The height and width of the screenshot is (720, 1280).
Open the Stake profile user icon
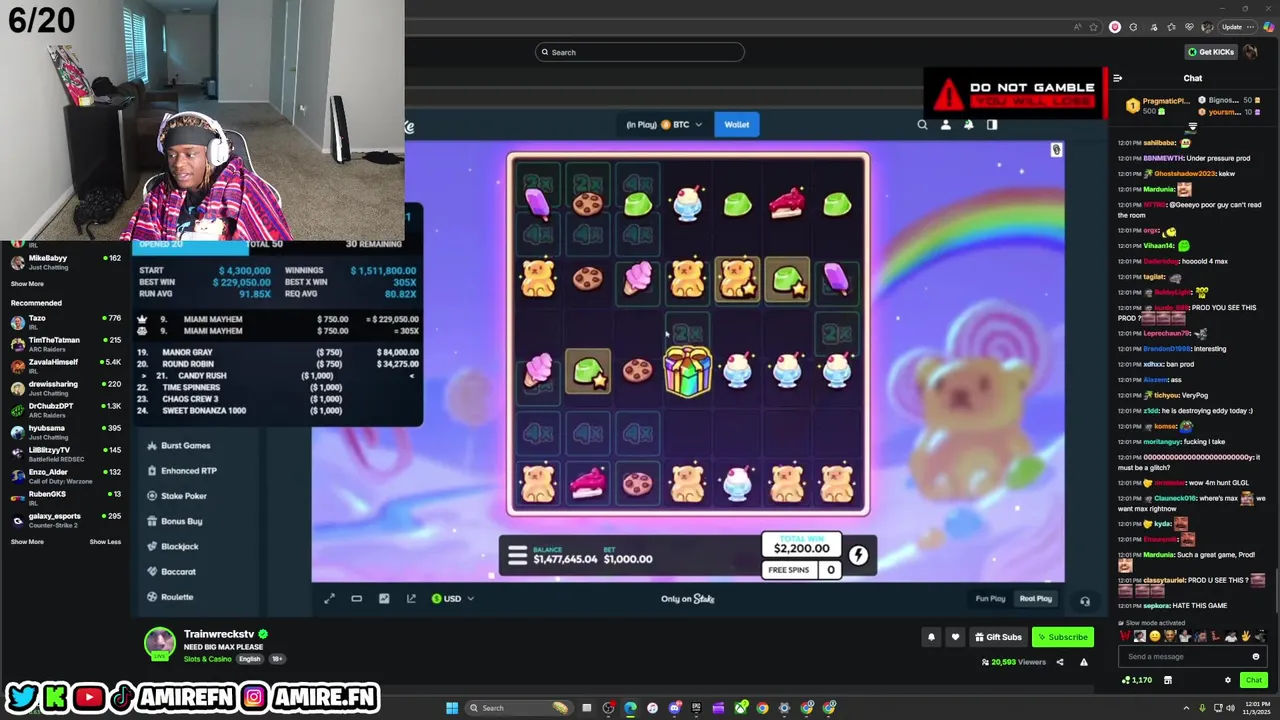[x=945, y=125]
